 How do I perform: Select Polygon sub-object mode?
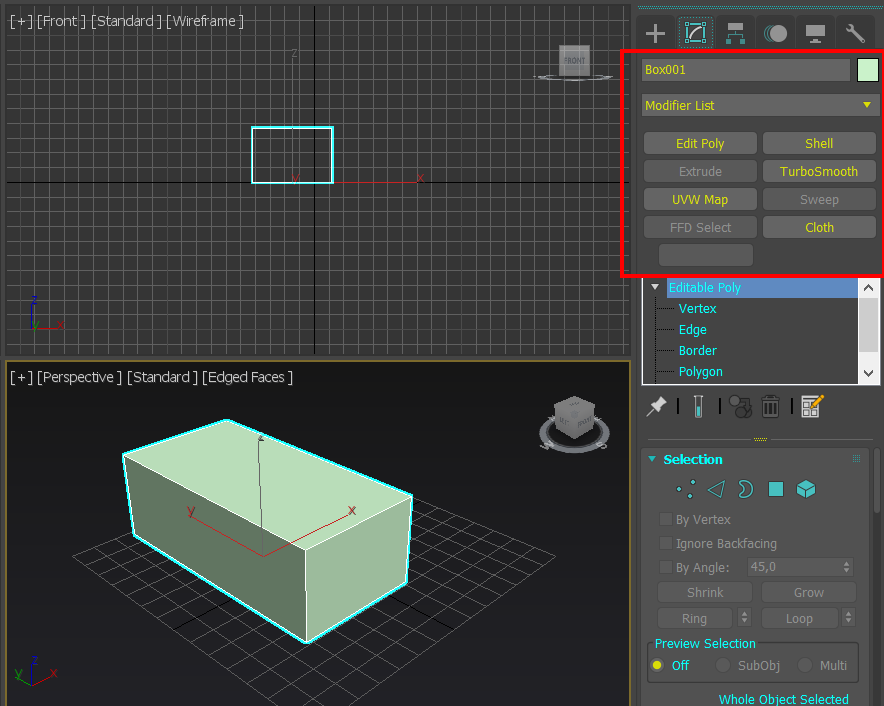[x=774, y=489]
